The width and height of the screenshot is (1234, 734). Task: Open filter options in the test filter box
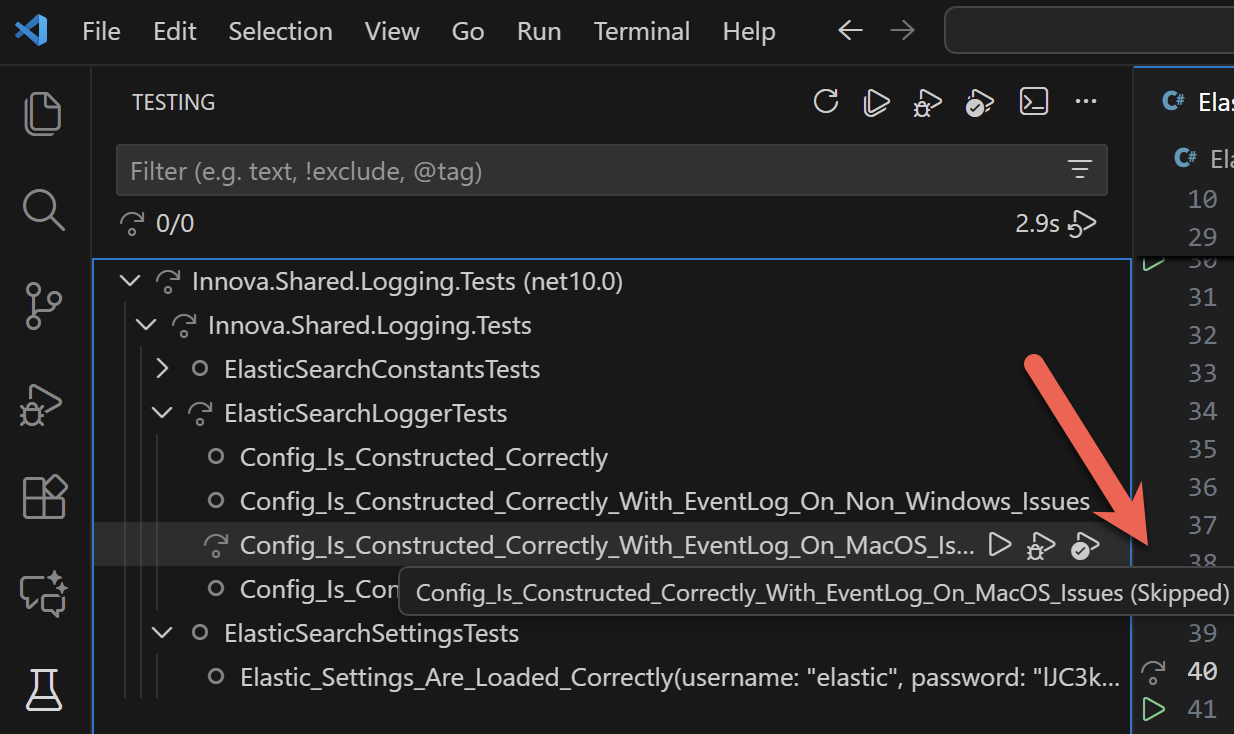pos(1080,170)
